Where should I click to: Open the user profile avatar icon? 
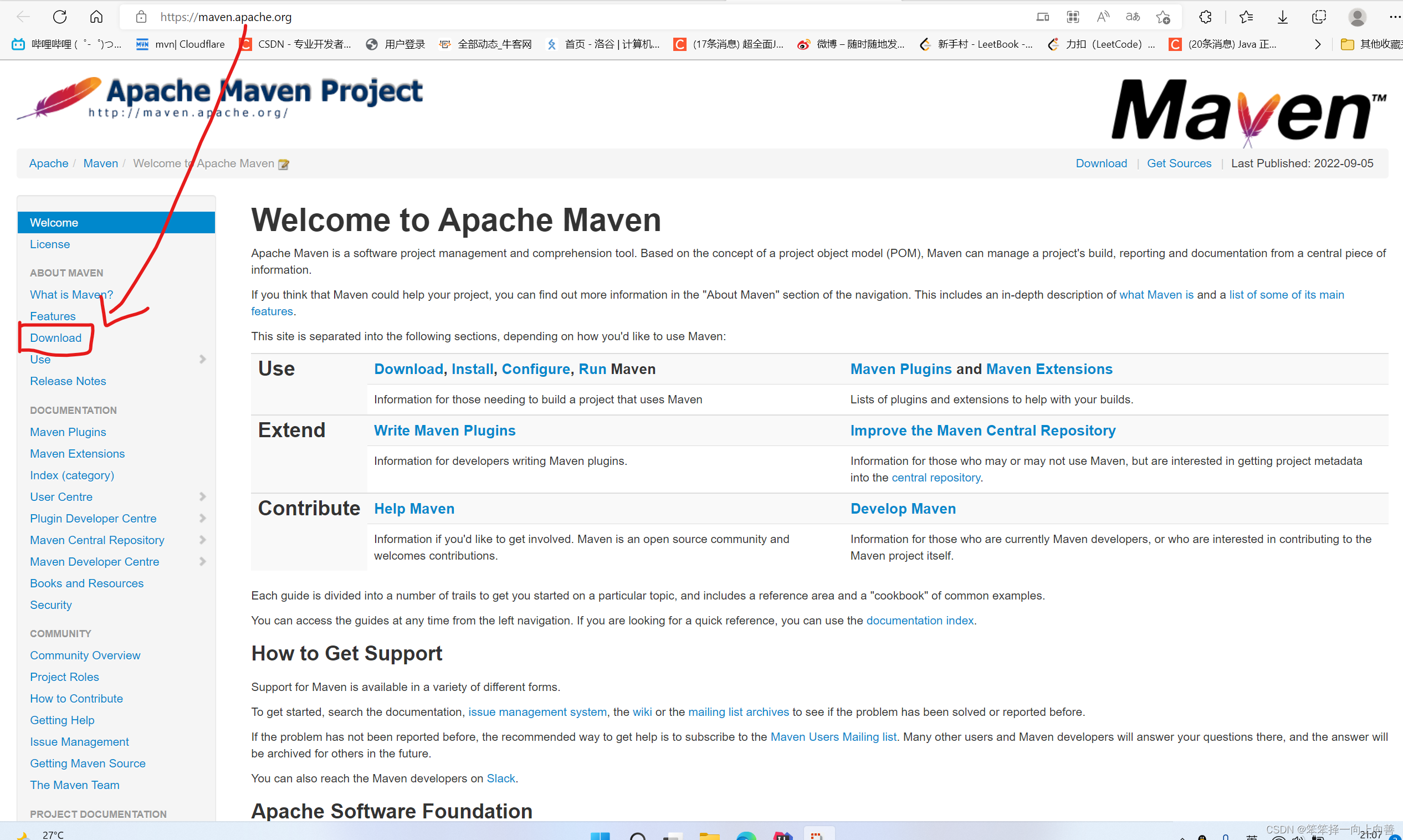coord(1356,17)
